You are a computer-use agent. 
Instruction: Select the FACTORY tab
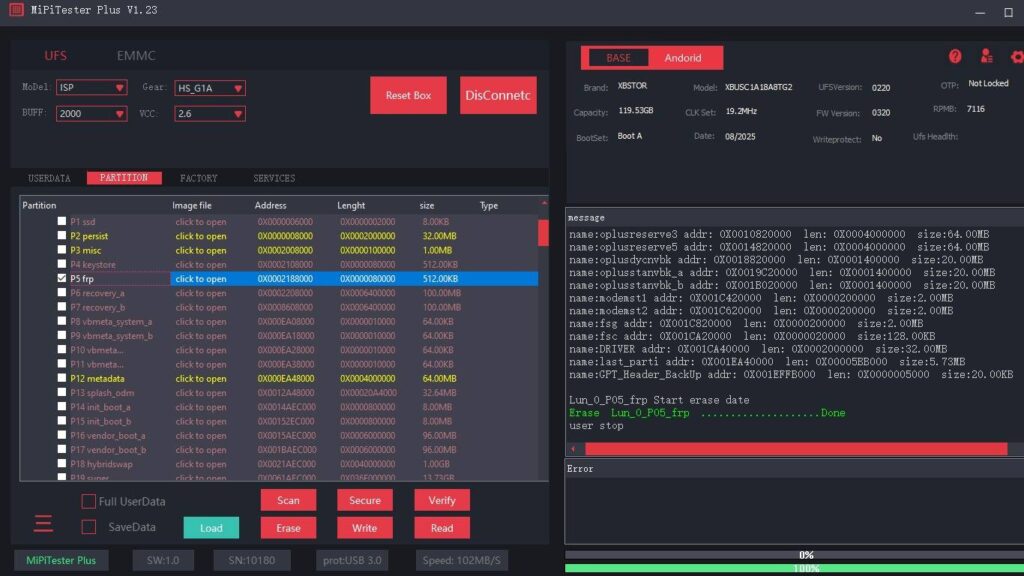pyautogui.click(x=198, y=178)
